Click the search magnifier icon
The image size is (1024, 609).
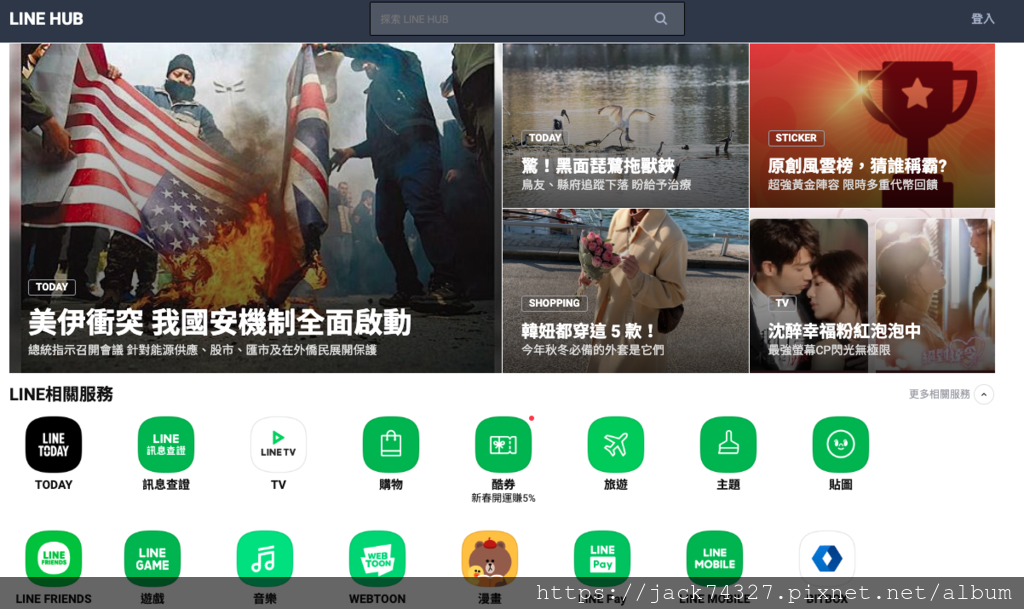point(661,19)
